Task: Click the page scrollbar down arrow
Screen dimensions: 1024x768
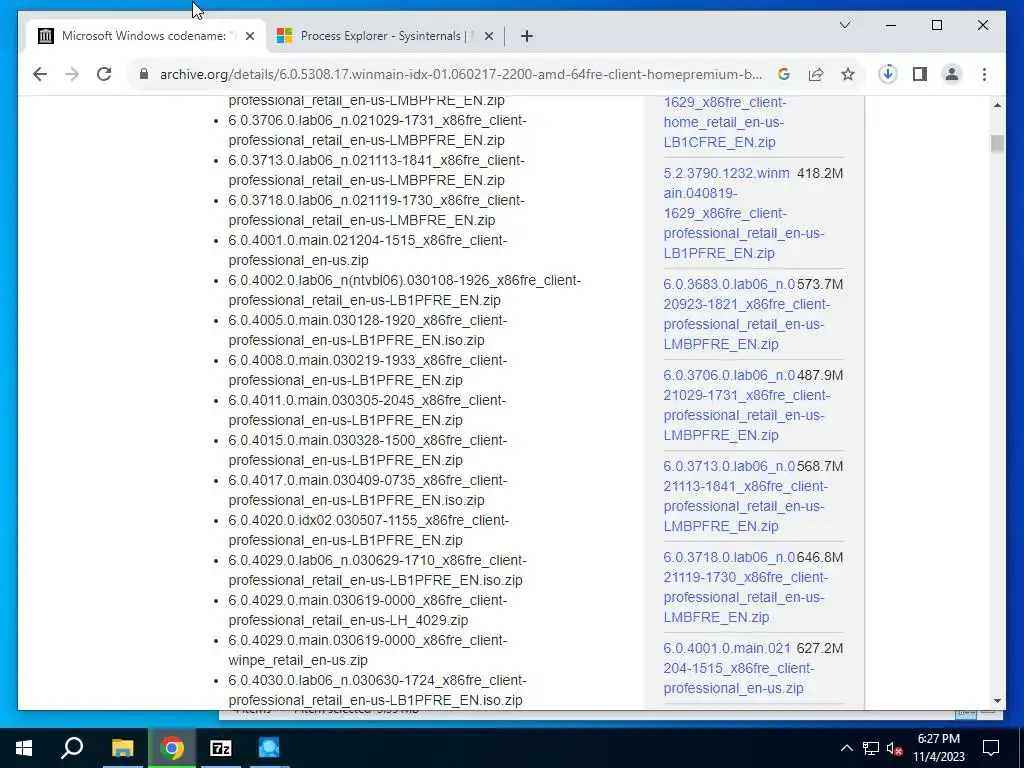Action: pyautogui.click(x=997, y=701)
